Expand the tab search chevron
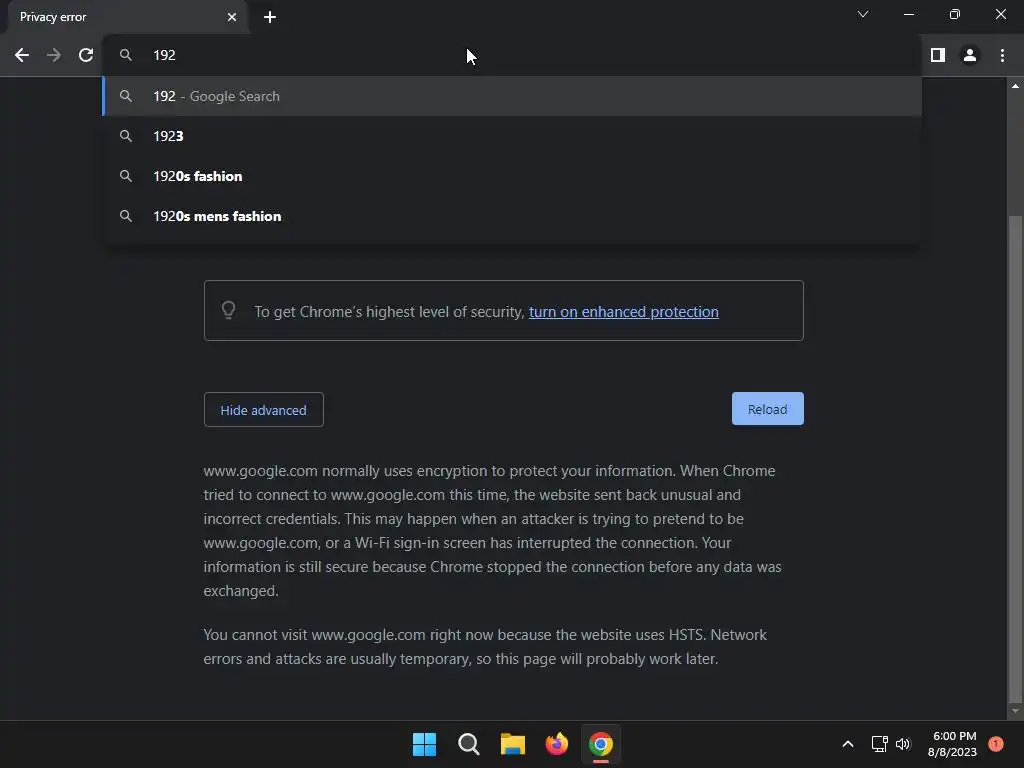 point(863,14)
